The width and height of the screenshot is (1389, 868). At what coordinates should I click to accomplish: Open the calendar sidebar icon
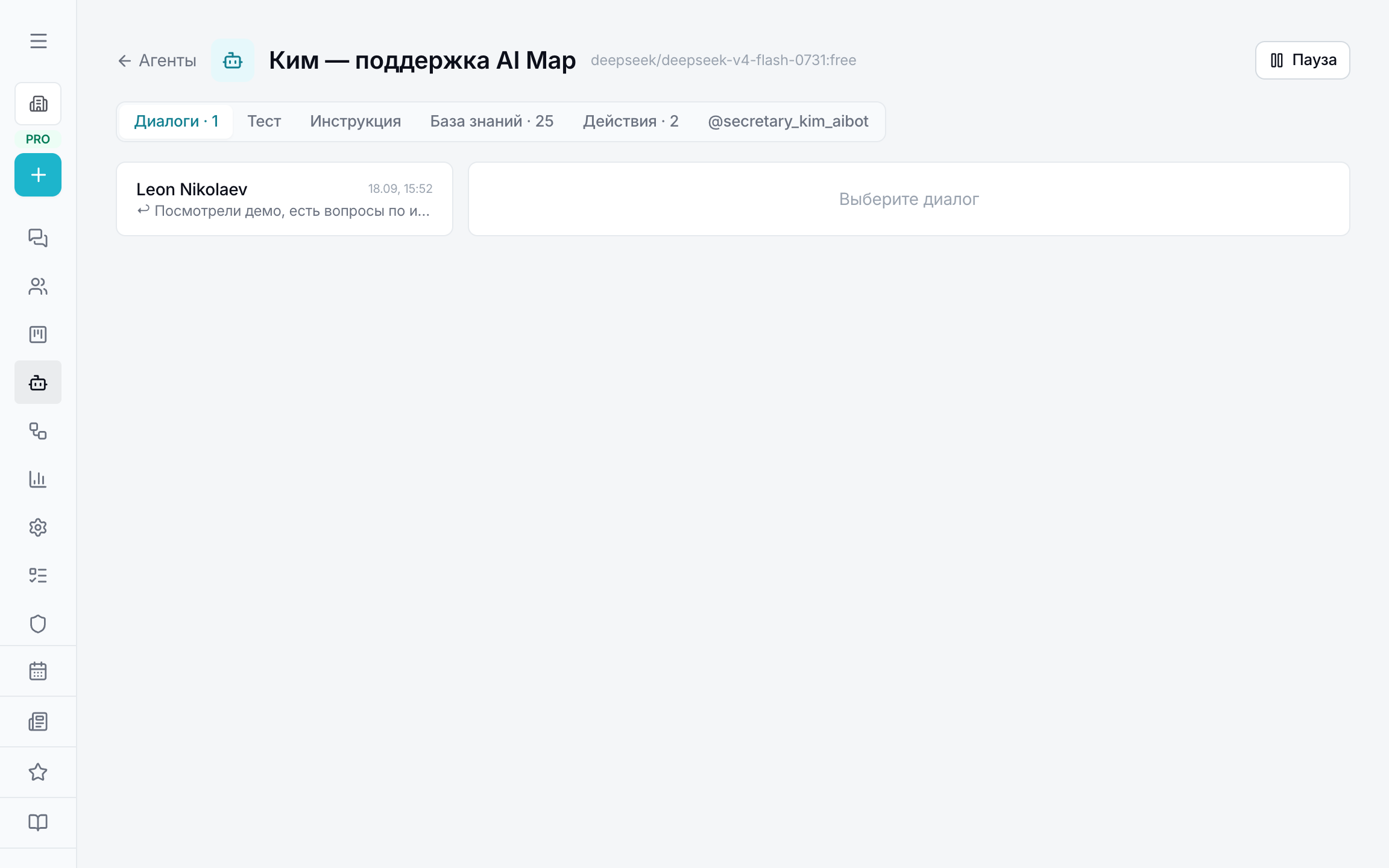38,671
